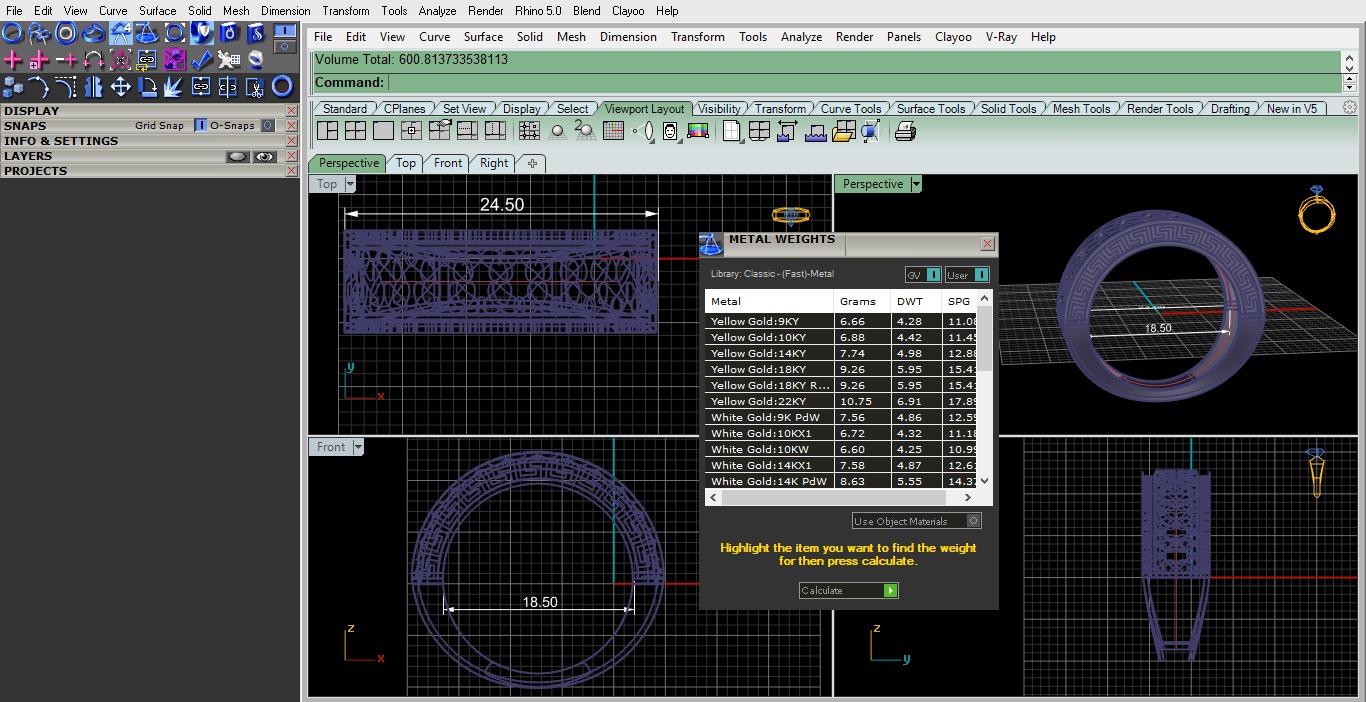
Task: Click the rotate arrow square icon
Action: (x=147, y=86)
